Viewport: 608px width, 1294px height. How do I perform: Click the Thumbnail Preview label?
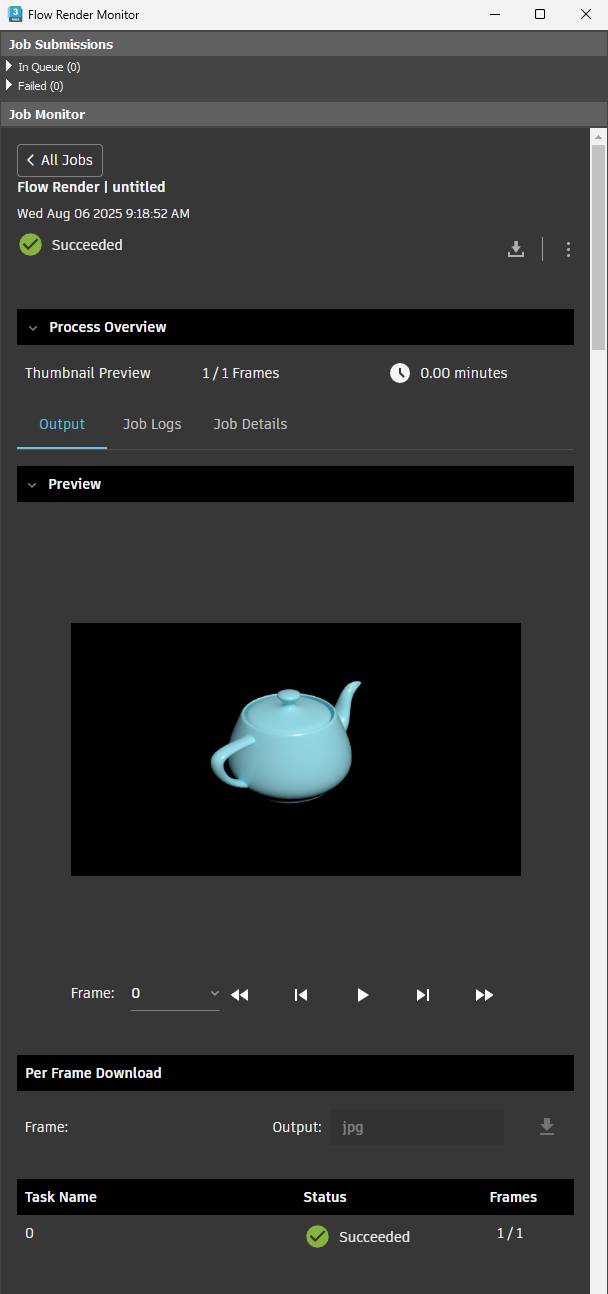88,373
